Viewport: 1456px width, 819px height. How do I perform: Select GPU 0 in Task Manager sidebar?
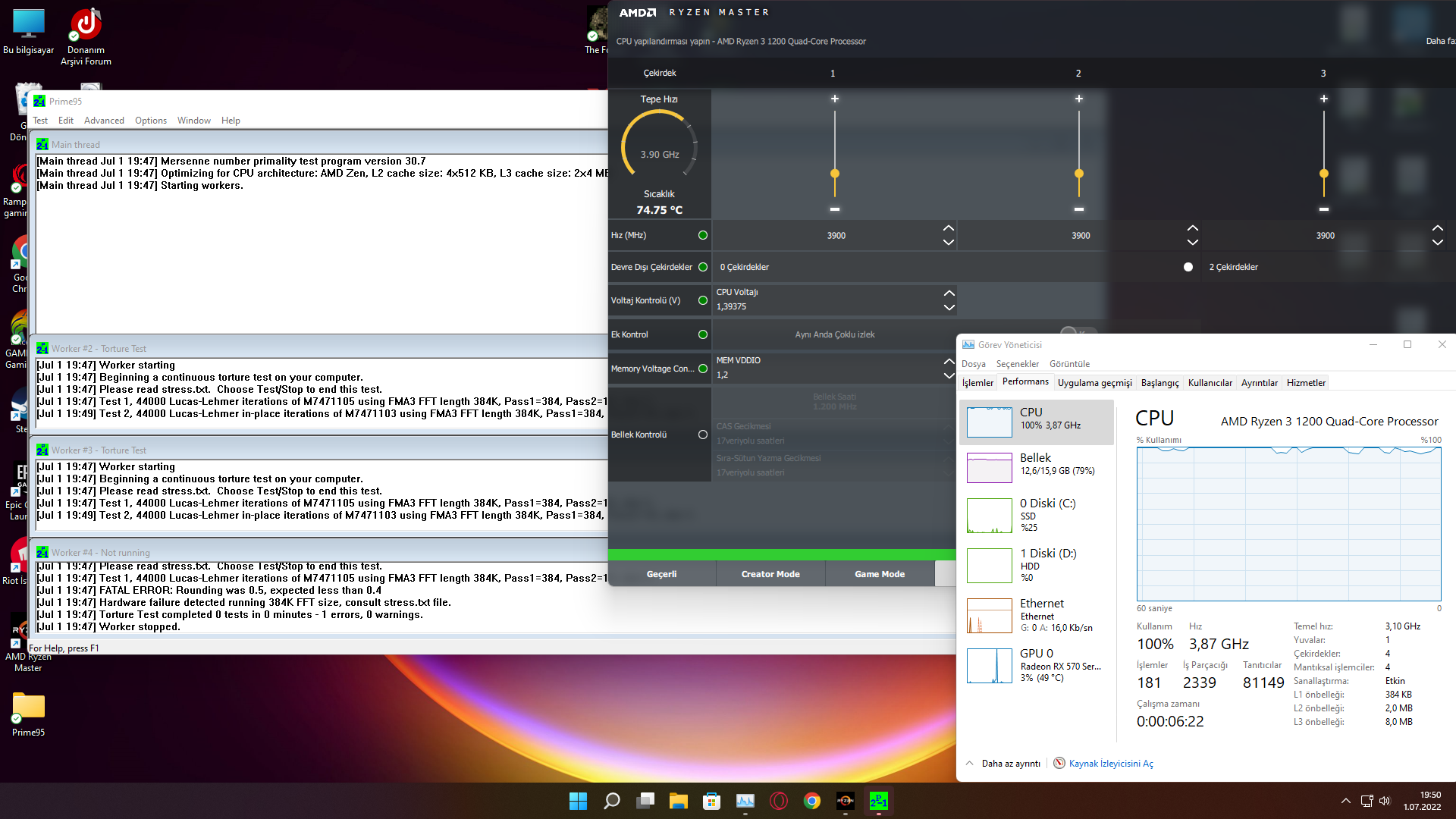[1037, 665]
